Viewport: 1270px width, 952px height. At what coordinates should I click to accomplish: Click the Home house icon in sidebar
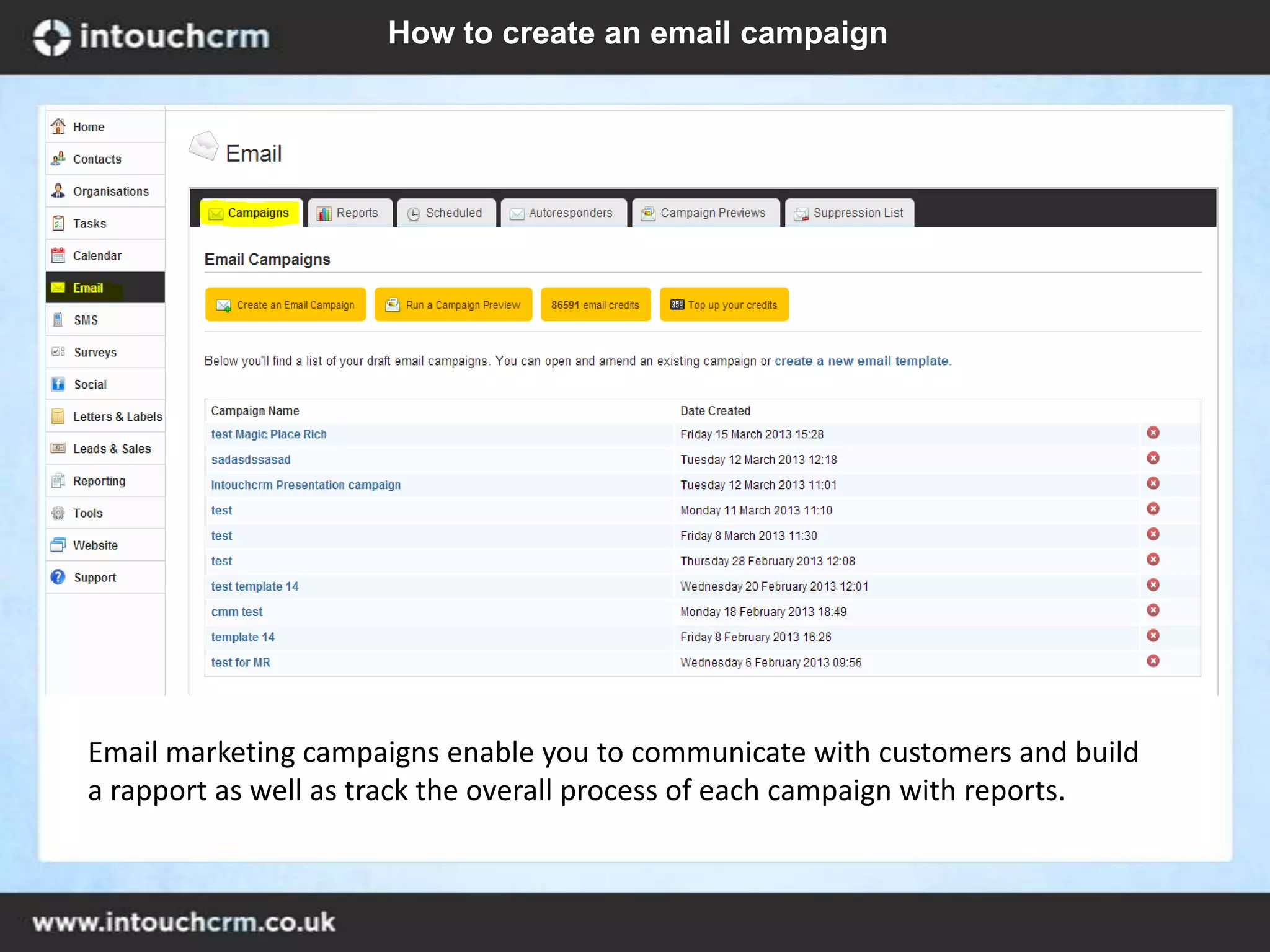click(x=58, y=126)
